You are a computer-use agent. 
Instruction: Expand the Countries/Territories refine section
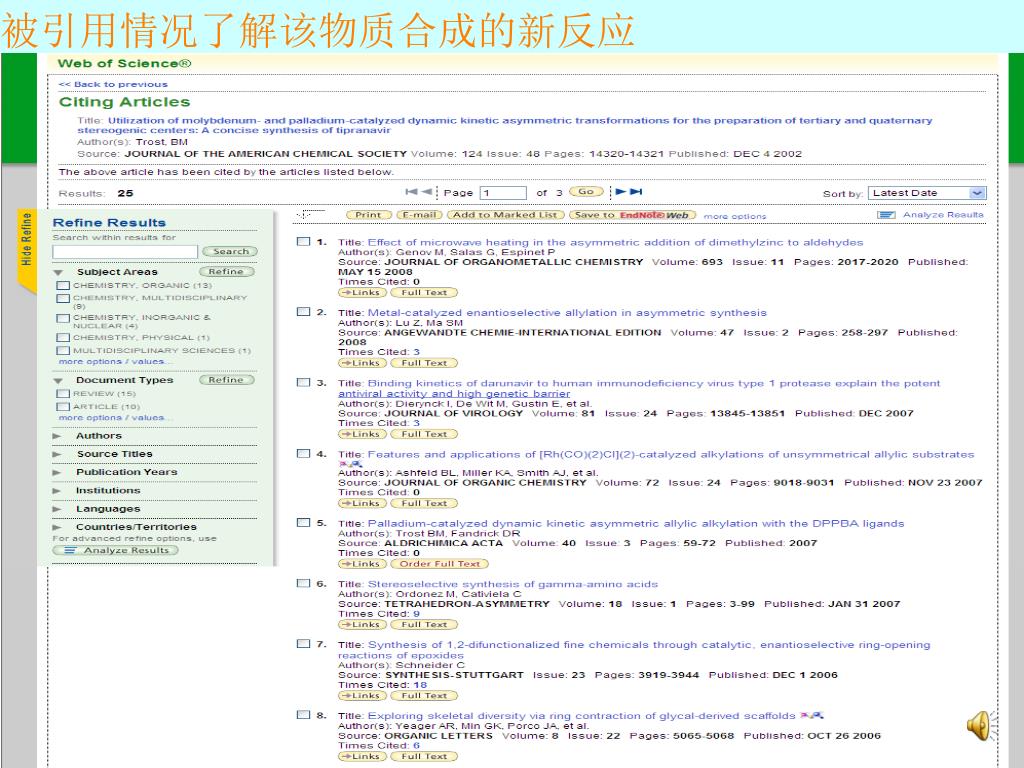[x=57, y=527]
